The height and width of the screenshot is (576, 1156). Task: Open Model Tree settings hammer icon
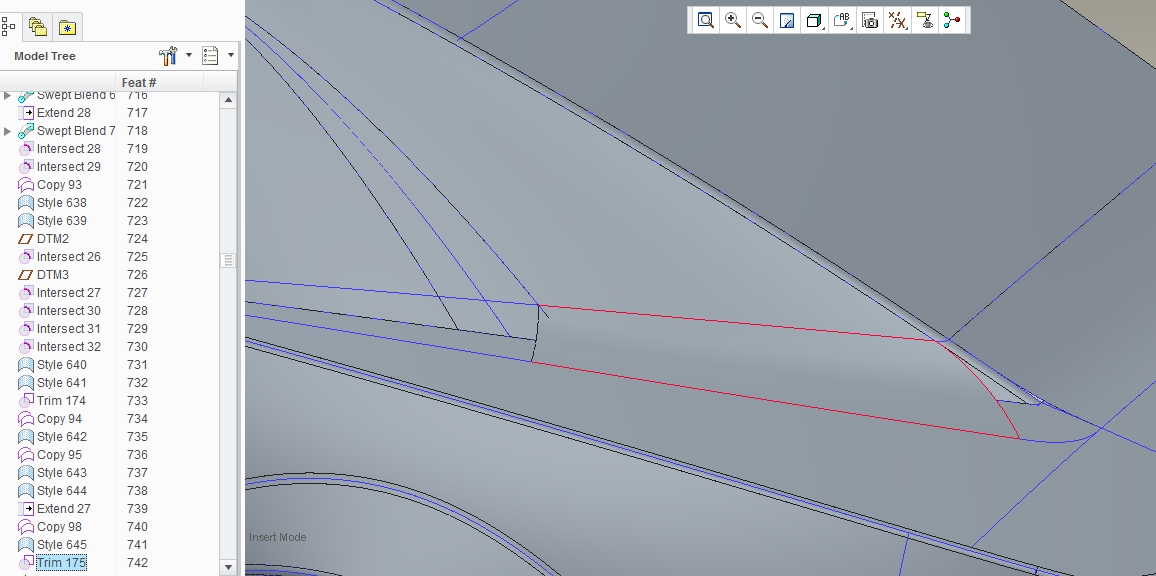point(168,55)
